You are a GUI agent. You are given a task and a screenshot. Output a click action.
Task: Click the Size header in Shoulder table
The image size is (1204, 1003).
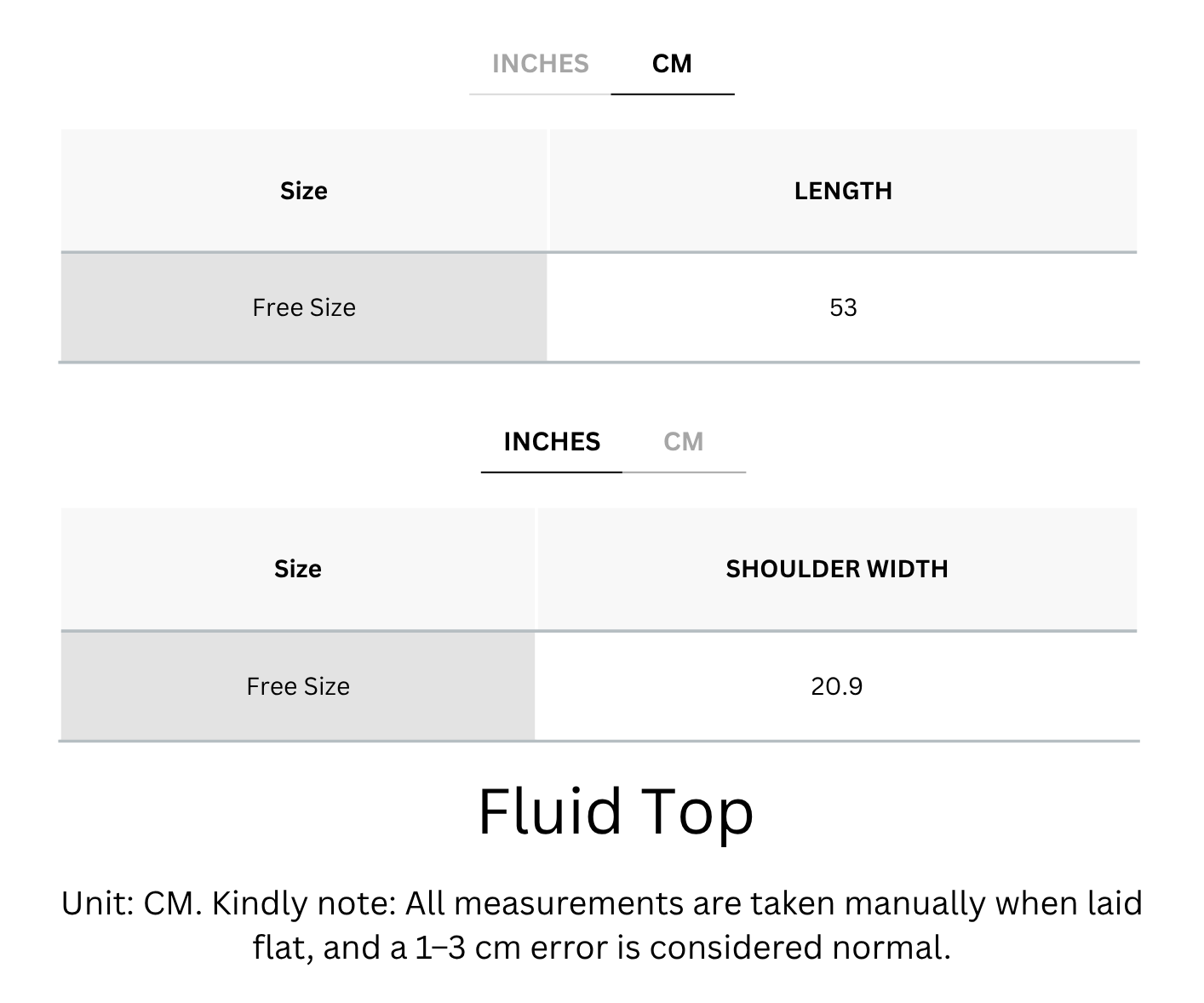pos(298,569)
